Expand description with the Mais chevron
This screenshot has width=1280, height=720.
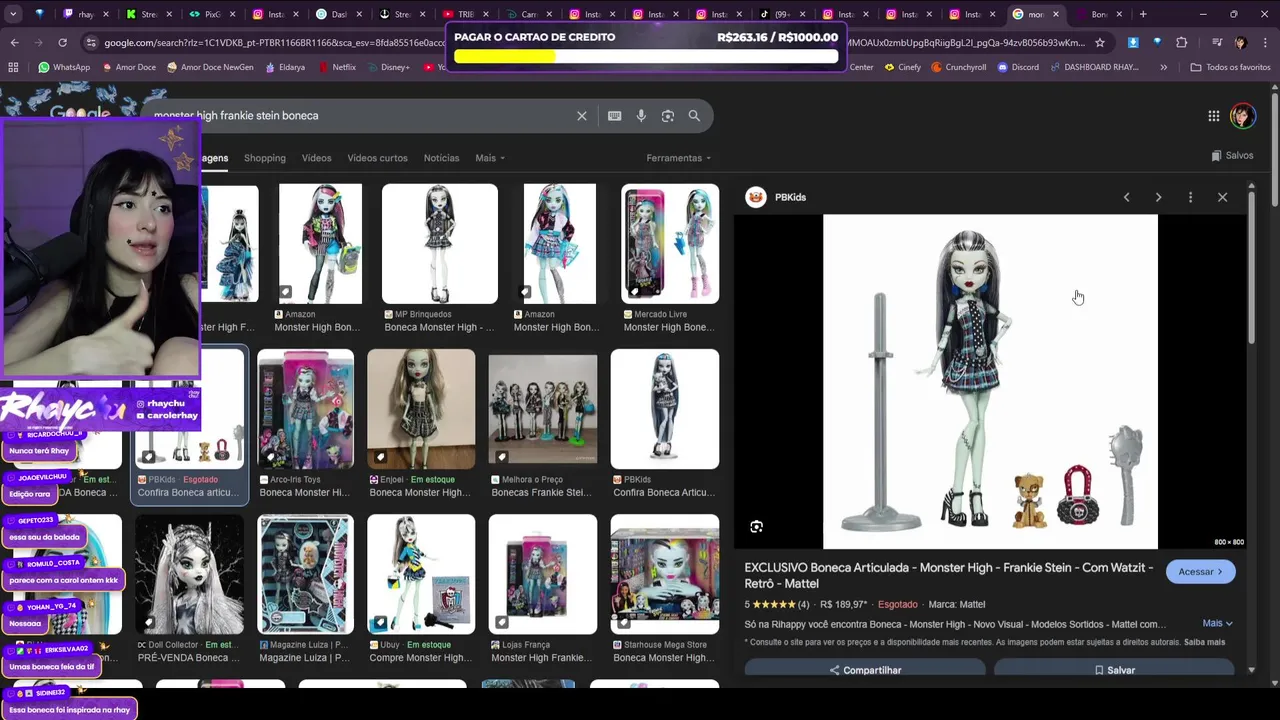(x=1217, y=623)
